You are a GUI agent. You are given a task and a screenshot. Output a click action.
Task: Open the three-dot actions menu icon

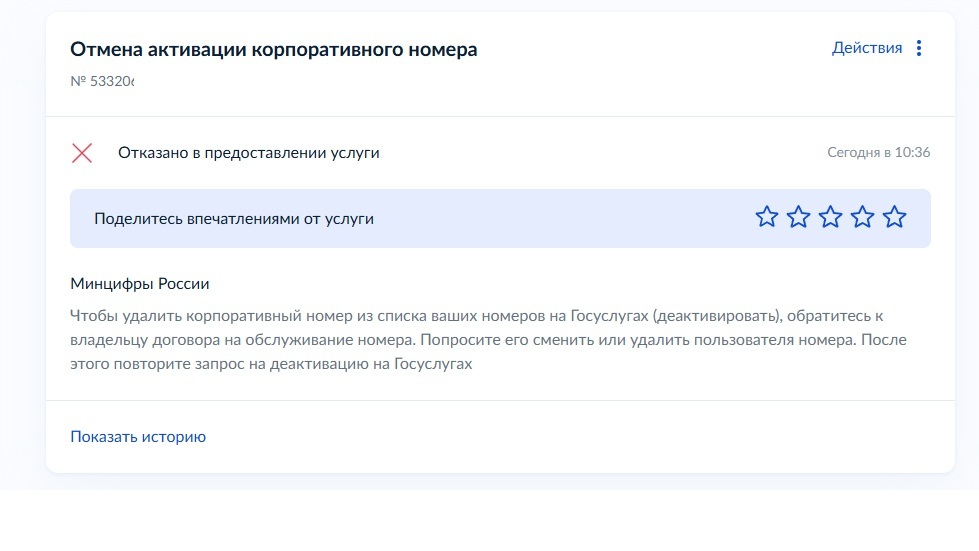(x=920, y=48)
